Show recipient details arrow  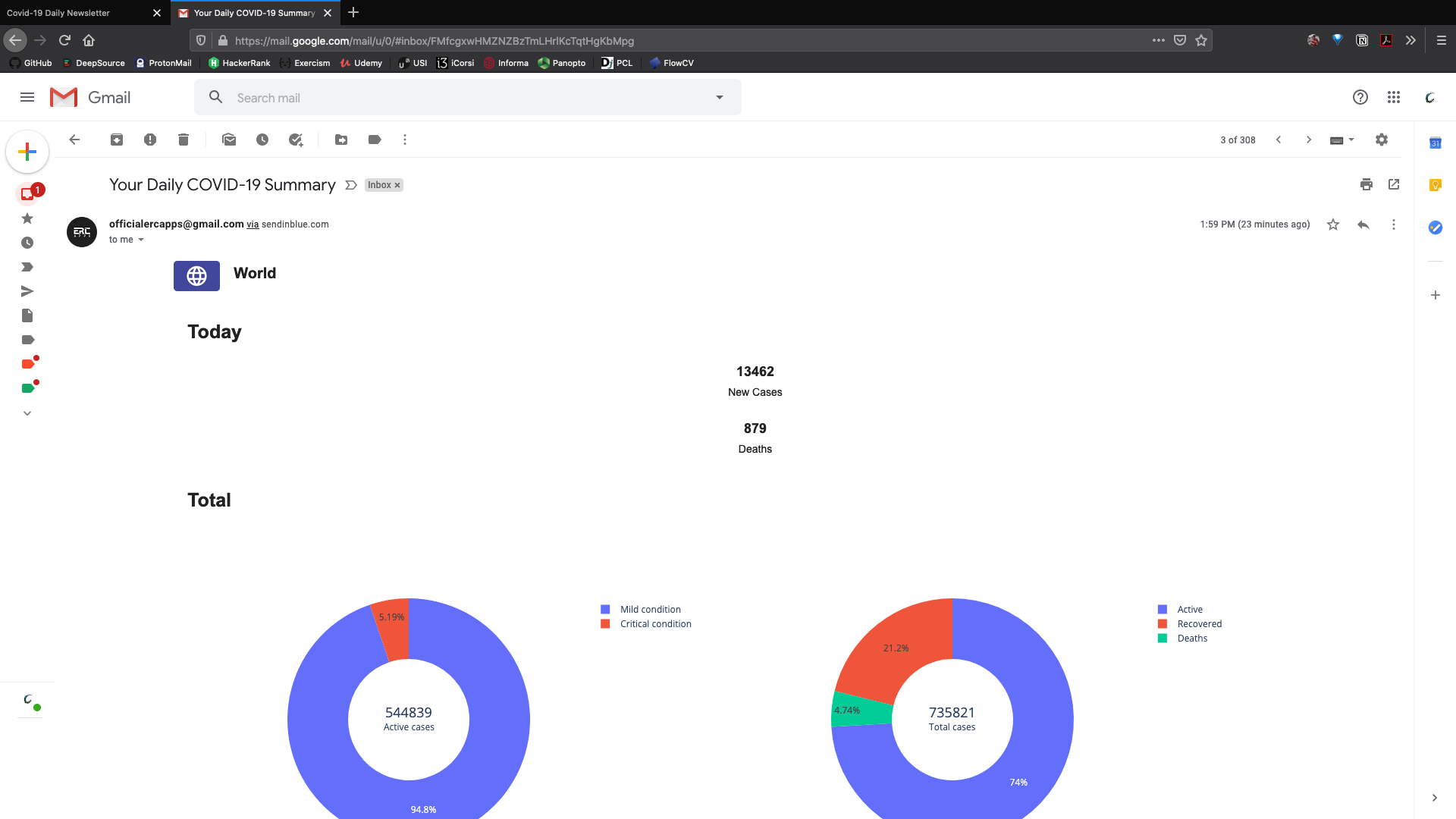(141, 240)
